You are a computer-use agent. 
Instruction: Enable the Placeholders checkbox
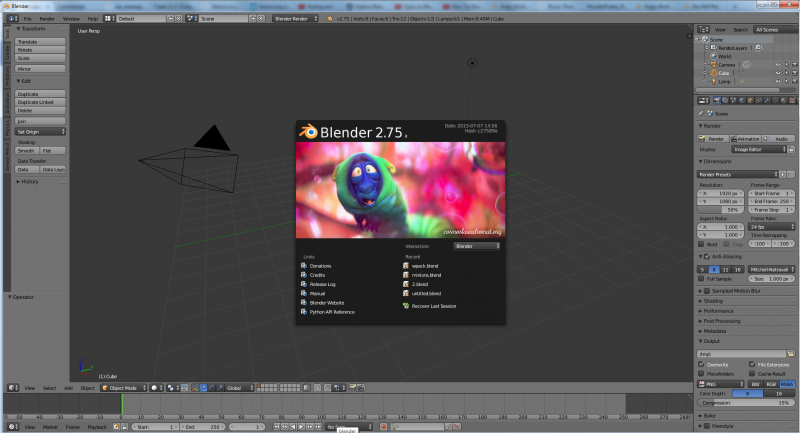tap(702, 374)
